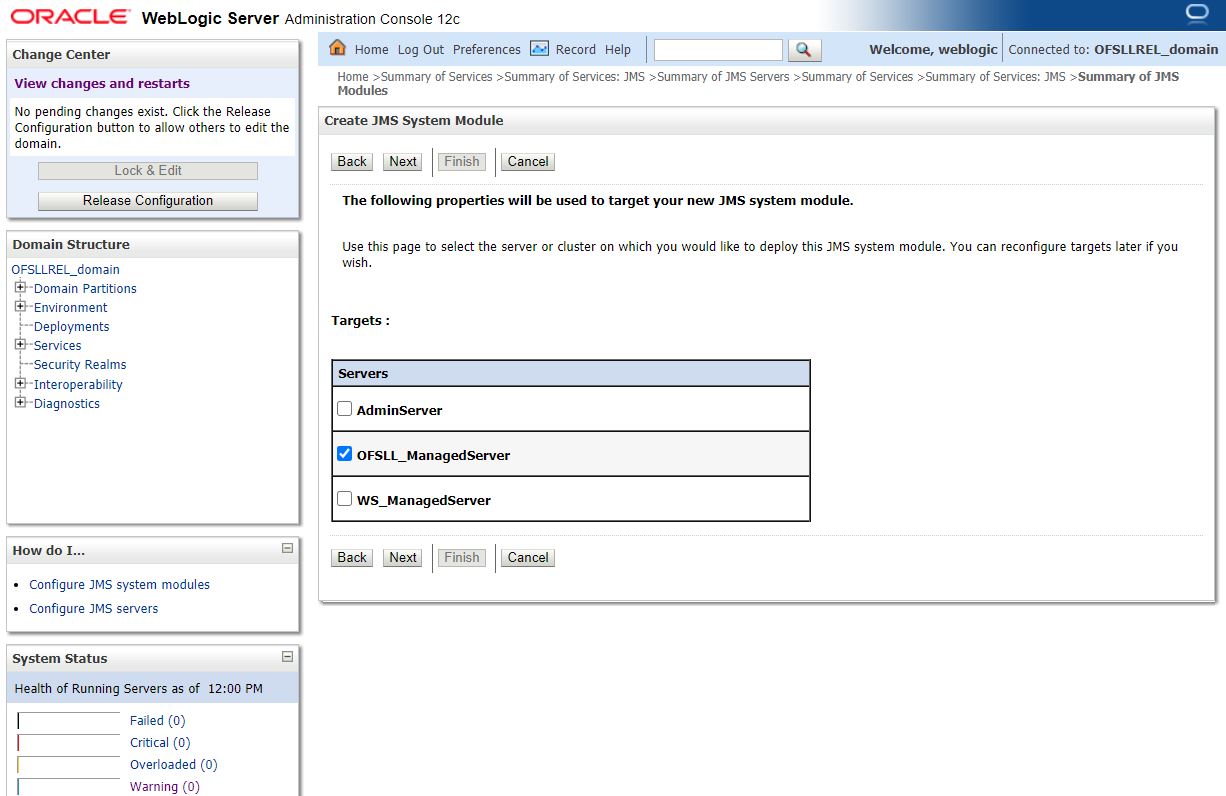Viewport: 1226px width, 796px height.
Task: Check the WS_ManagedServer checkbox
Action: [x=345, y=499]
